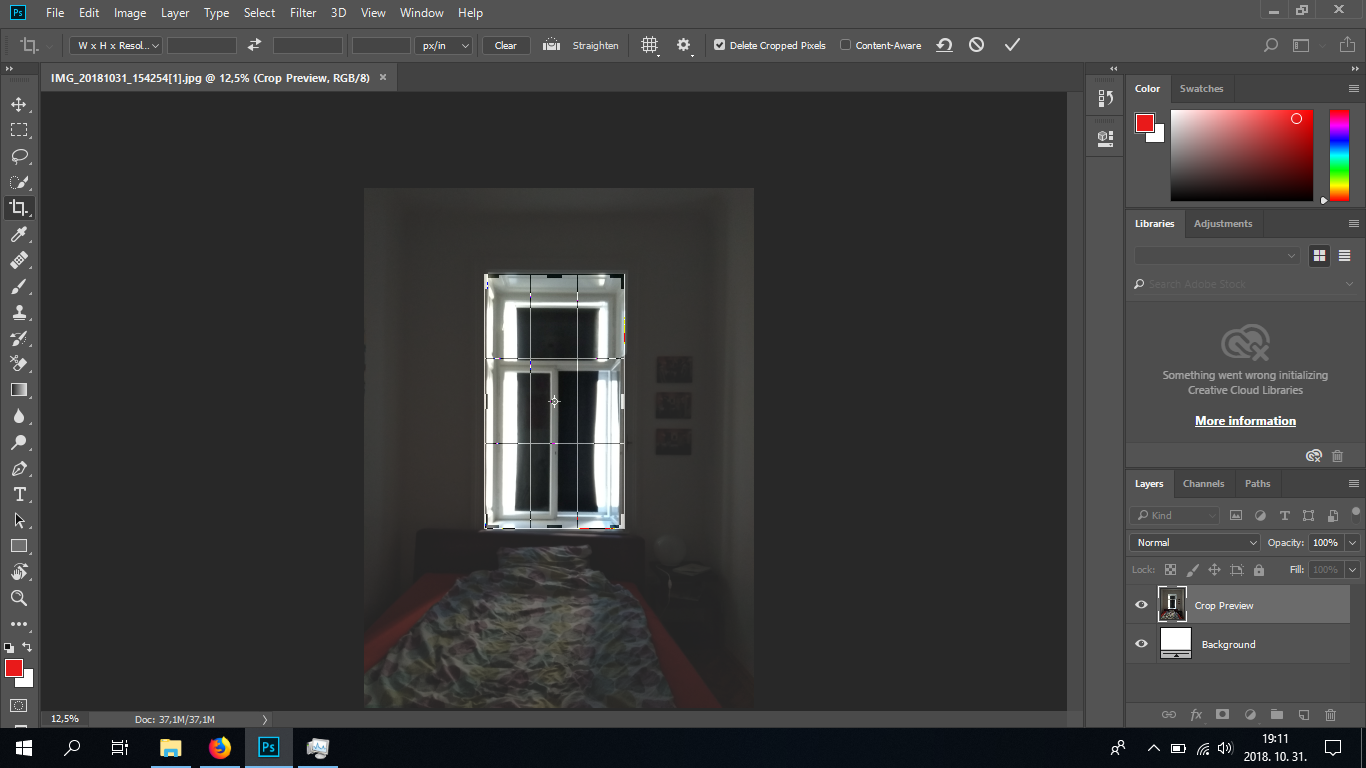The width and height of the screenshot is (1366, 768).
Task: Uncheck Delete Cropped Pixels
Action: (x=719, y=45)
